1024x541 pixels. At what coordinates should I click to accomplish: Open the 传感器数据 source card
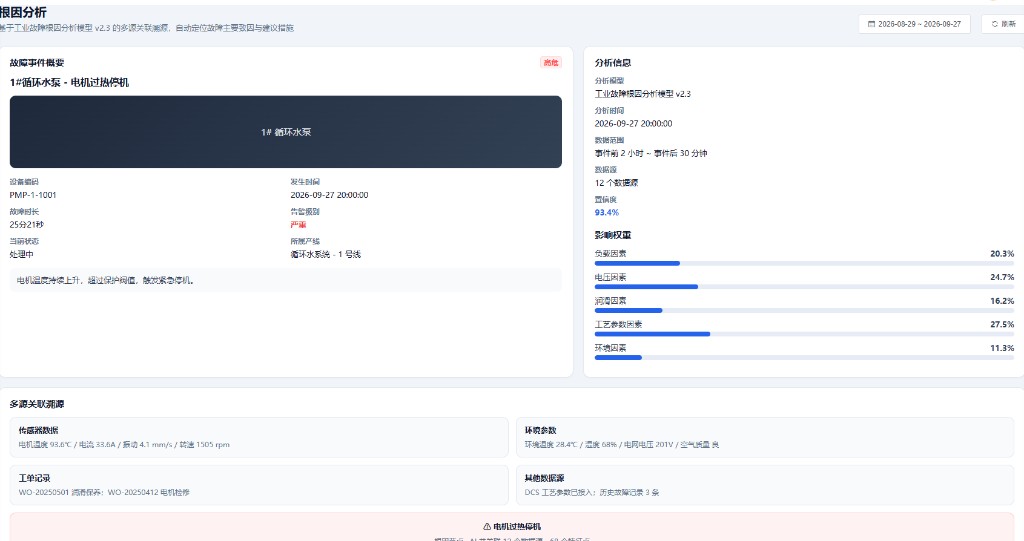pyautogui.click(x=259, y=437)
